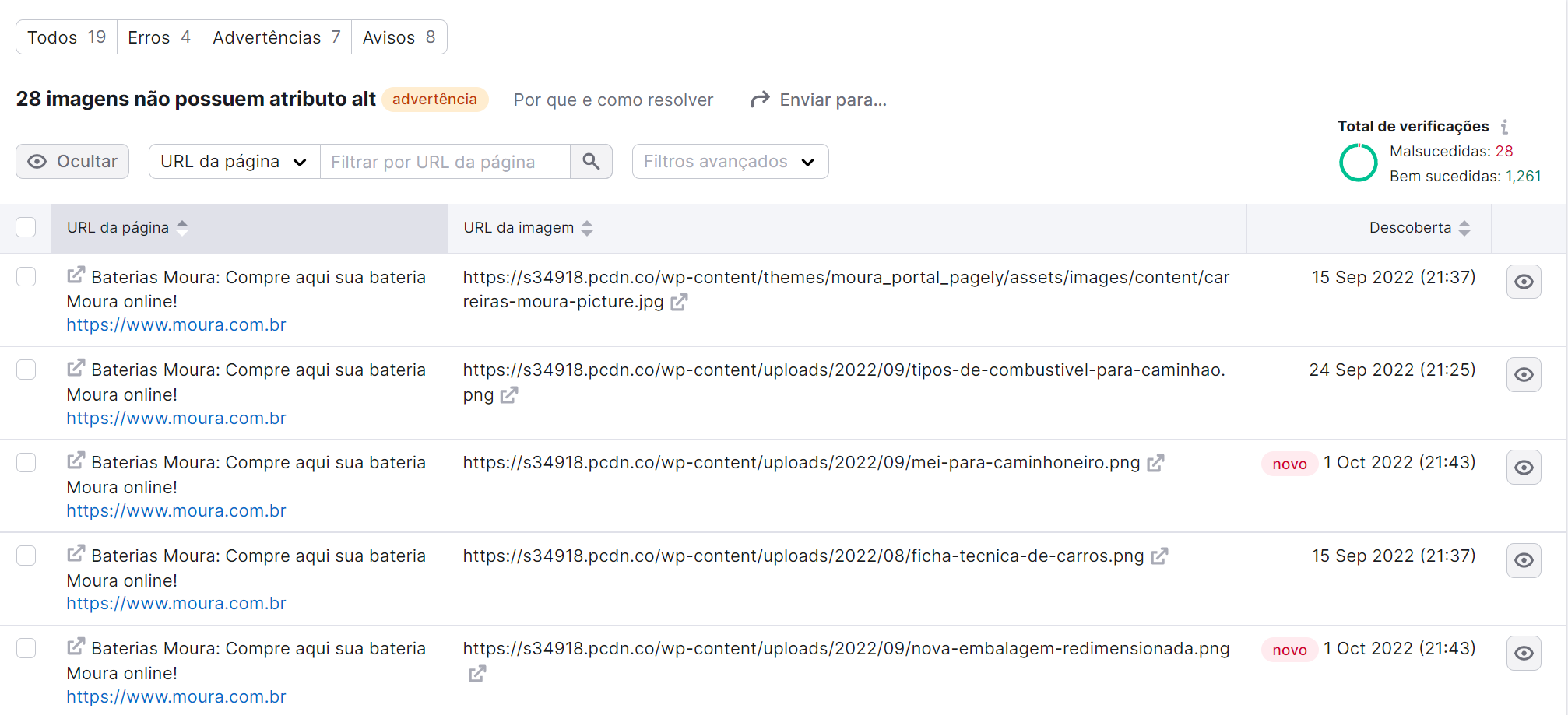
Task: Expand the URL da página filter dropdown
Action: point(234,162)
